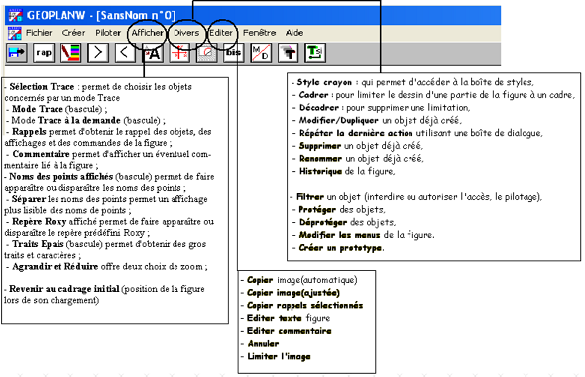Click the 'M/D' modify-duplicate icon
Viewport: 585px width, 377px height.
pos(261,53)
